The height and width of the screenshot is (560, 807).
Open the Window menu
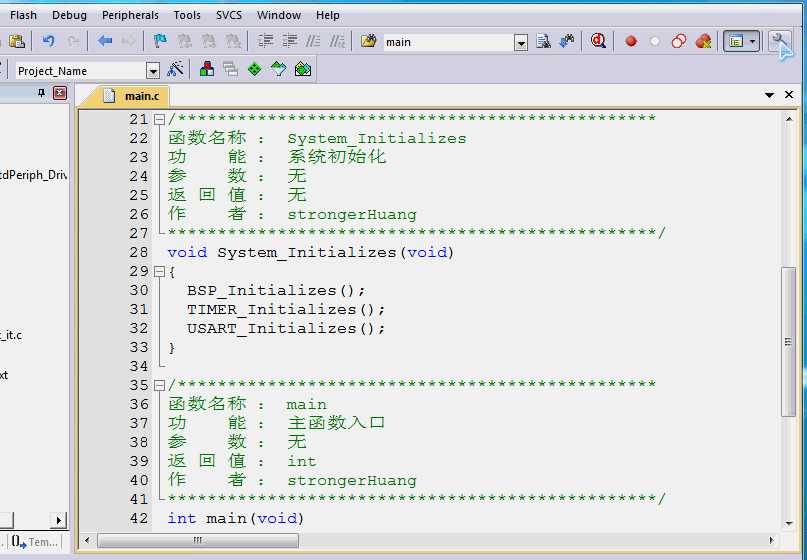(279, 15)
